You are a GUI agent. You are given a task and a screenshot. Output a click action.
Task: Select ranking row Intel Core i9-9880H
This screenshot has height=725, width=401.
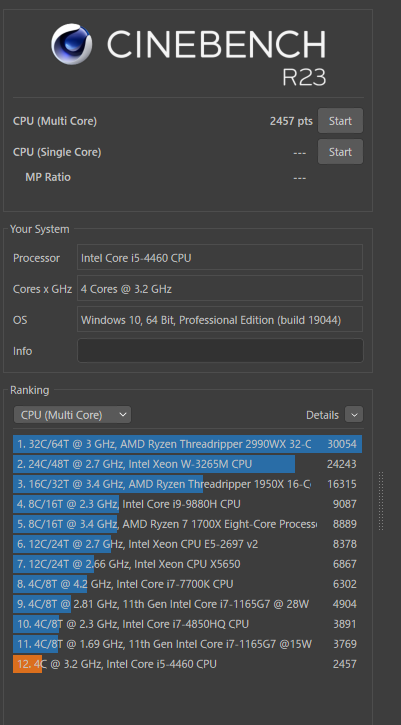(x=187, y=504)
